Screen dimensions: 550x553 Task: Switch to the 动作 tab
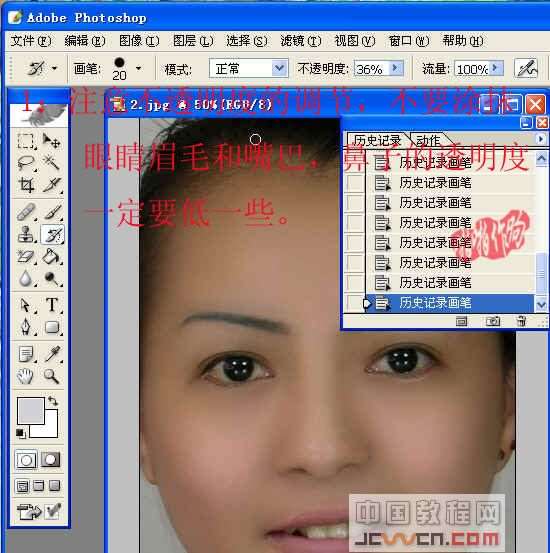428,141
